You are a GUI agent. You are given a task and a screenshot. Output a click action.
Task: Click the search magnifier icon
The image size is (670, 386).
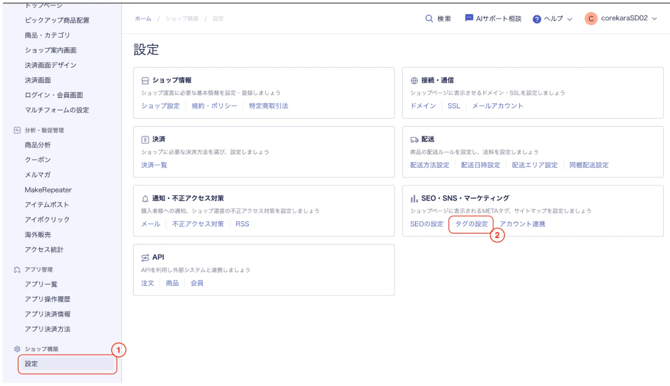[429, 18]
